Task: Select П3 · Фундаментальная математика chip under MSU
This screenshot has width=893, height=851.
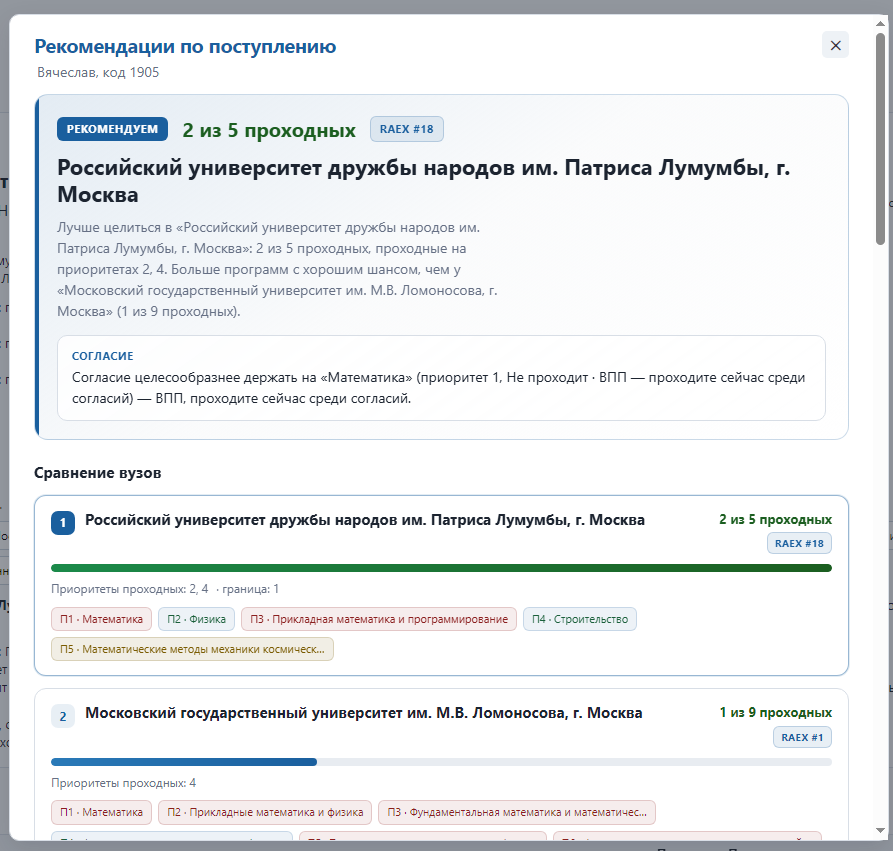Action: 517,812
